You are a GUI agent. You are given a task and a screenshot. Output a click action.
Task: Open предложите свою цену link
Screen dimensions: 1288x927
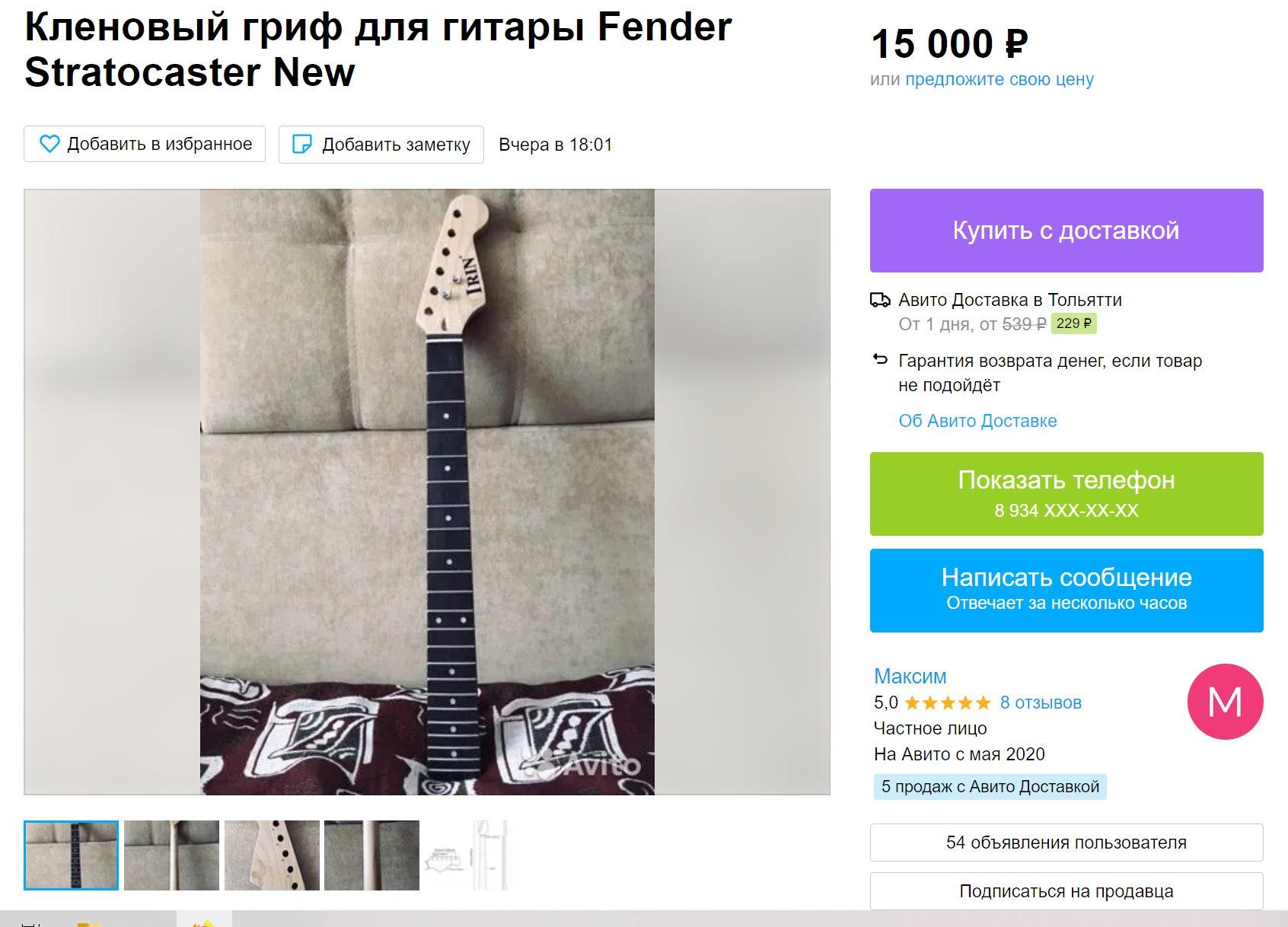(999, 79)
